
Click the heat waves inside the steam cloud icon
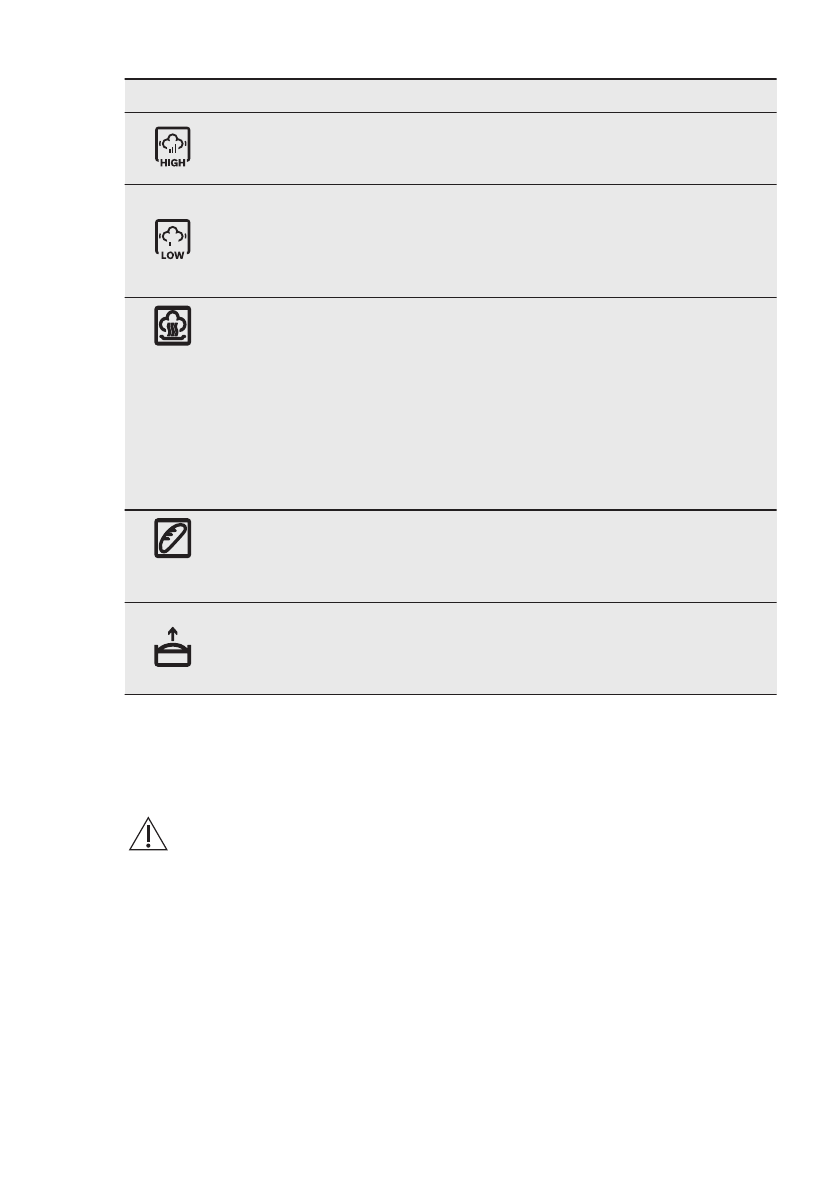pyautogui.click(x=173, y=327)
